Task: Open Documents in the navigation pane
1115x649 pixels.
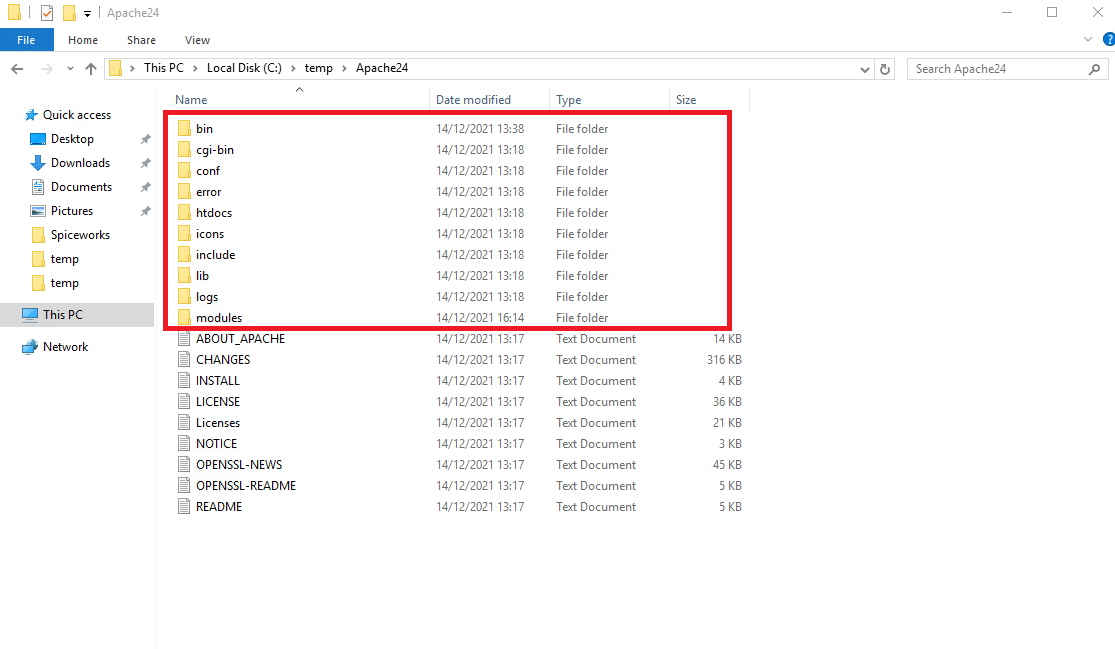Action: 81,187
